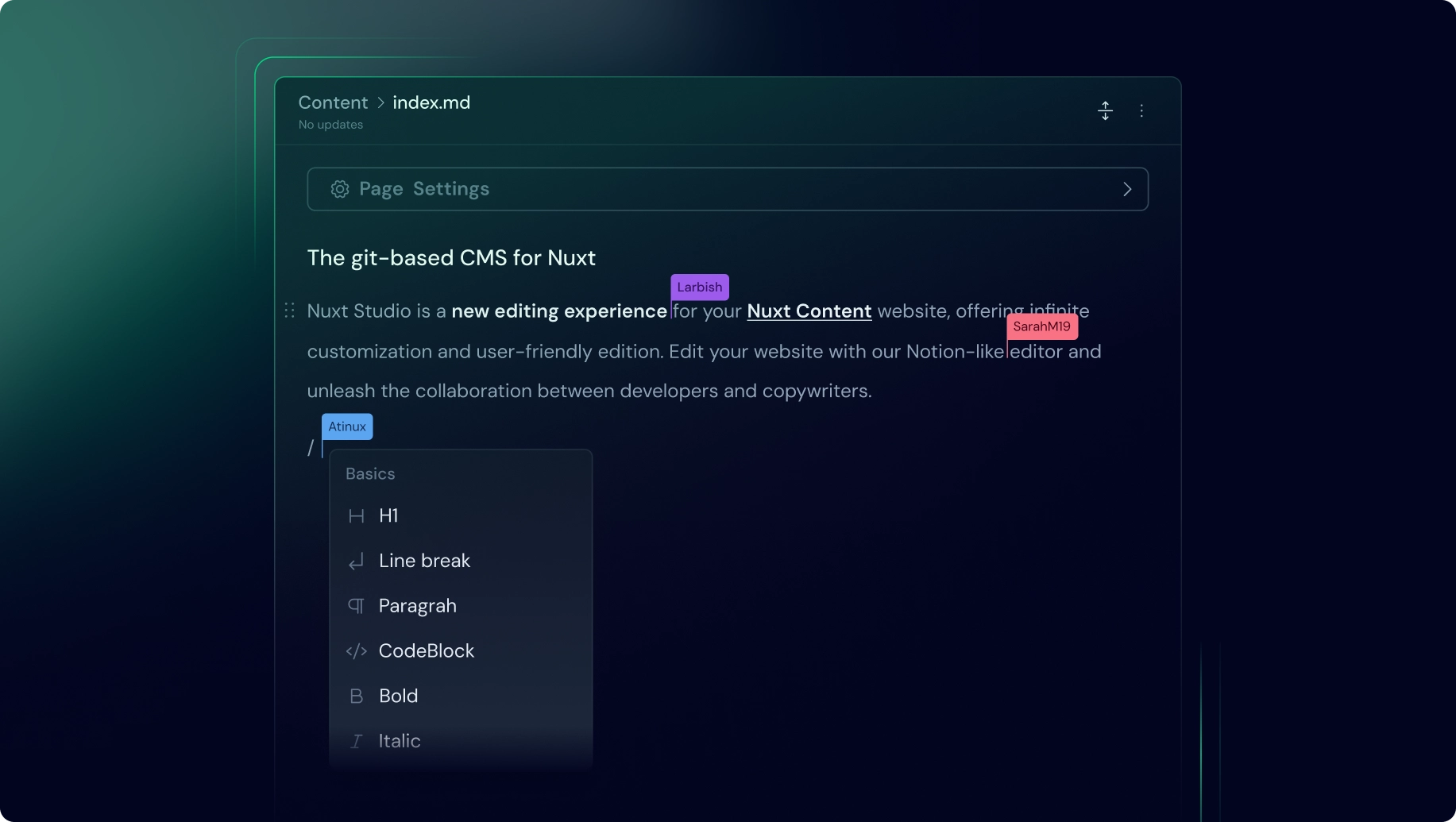Viewport: 1456px width, 822px height.
Task: Select the pilcrow icon next to Paragrah
Action: (x=356, y=605)
